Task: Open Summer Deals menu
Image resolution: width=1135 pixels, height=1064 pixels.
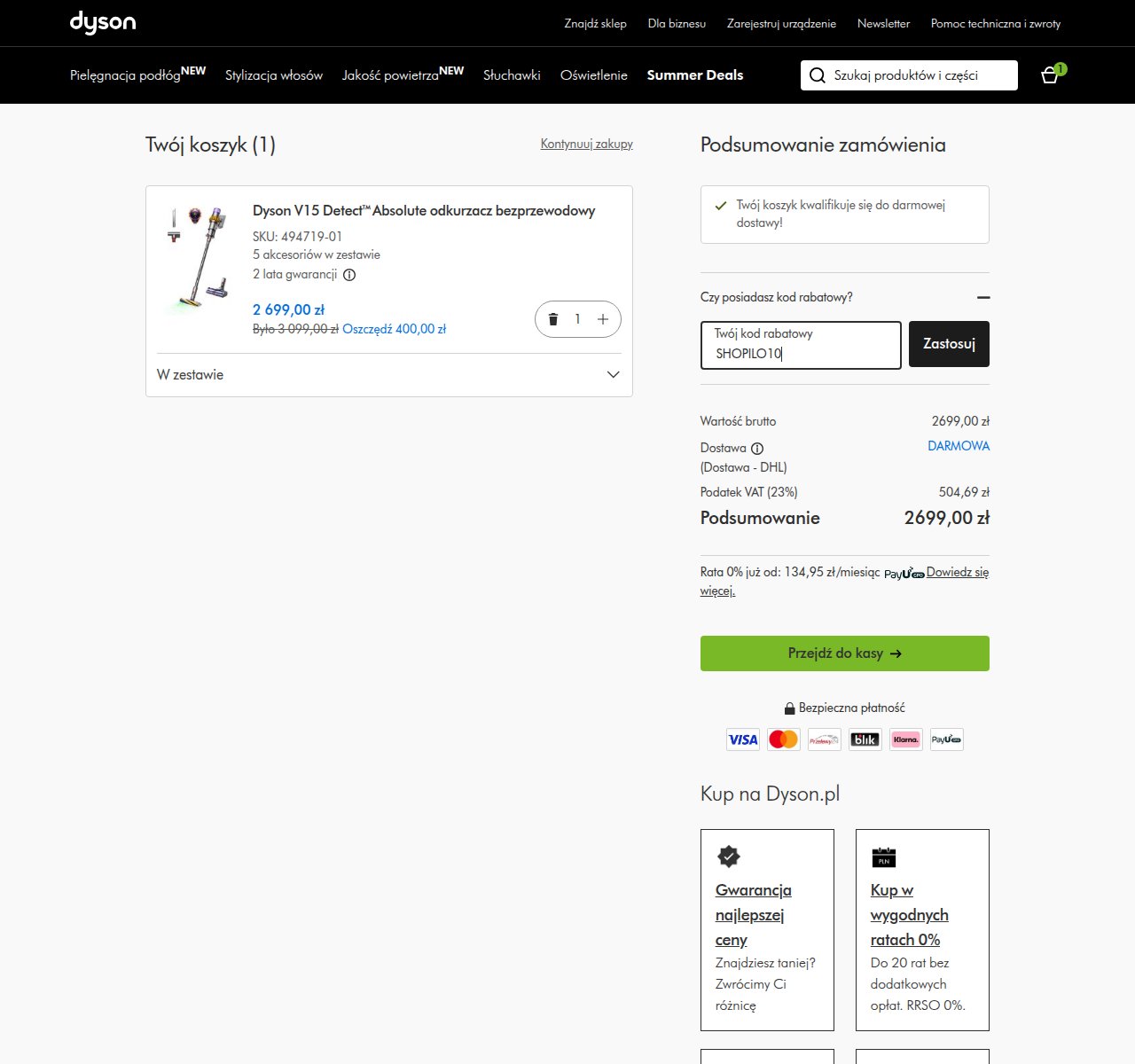Action: point(695,75)
